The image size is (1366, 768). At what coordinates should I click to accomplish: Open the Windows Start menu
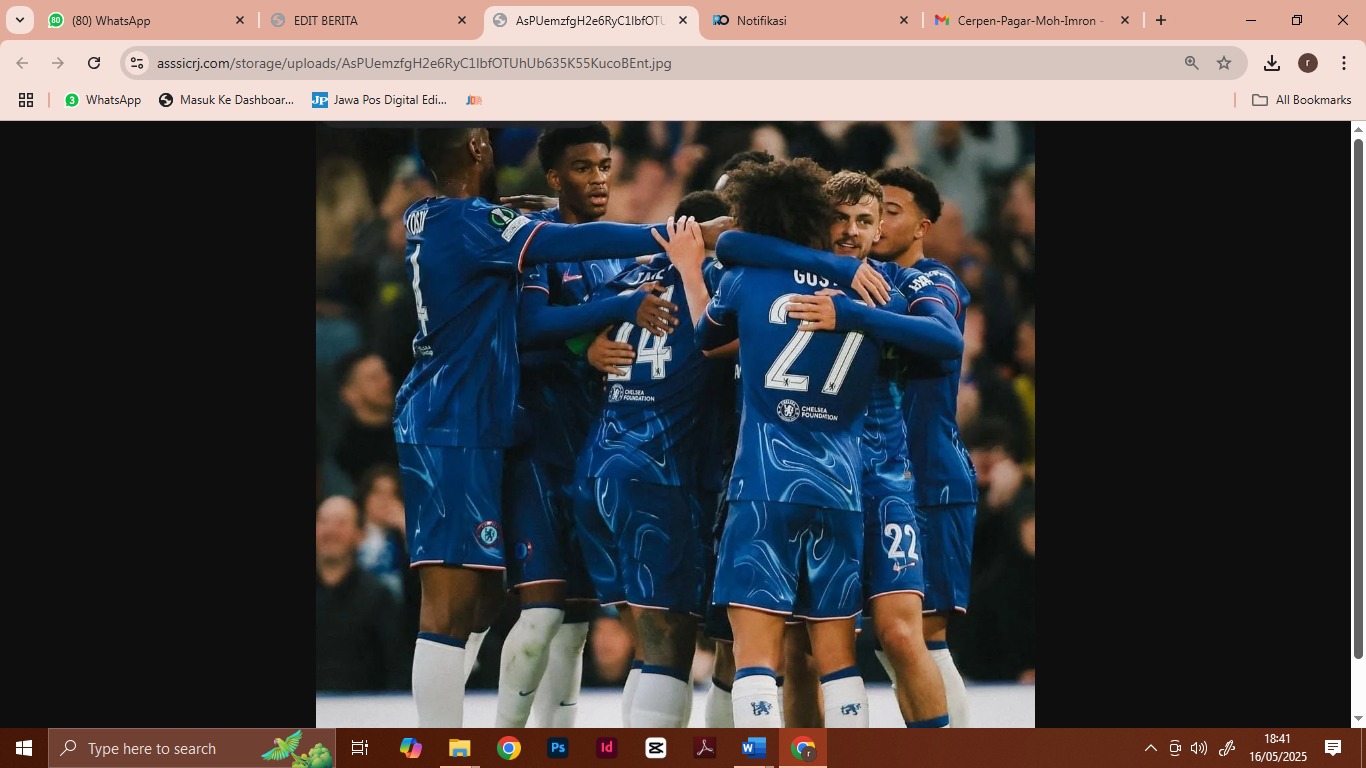tap(24, 748)
